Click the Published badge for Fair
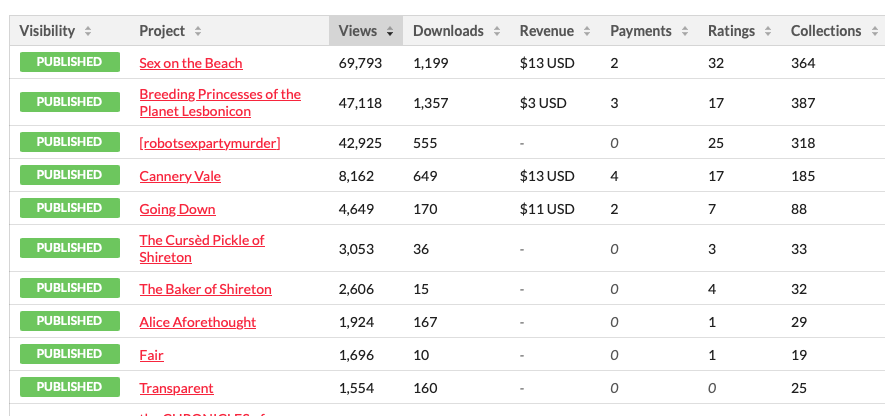885x416 pixels. pyautogui.click(x=69, y=354)
